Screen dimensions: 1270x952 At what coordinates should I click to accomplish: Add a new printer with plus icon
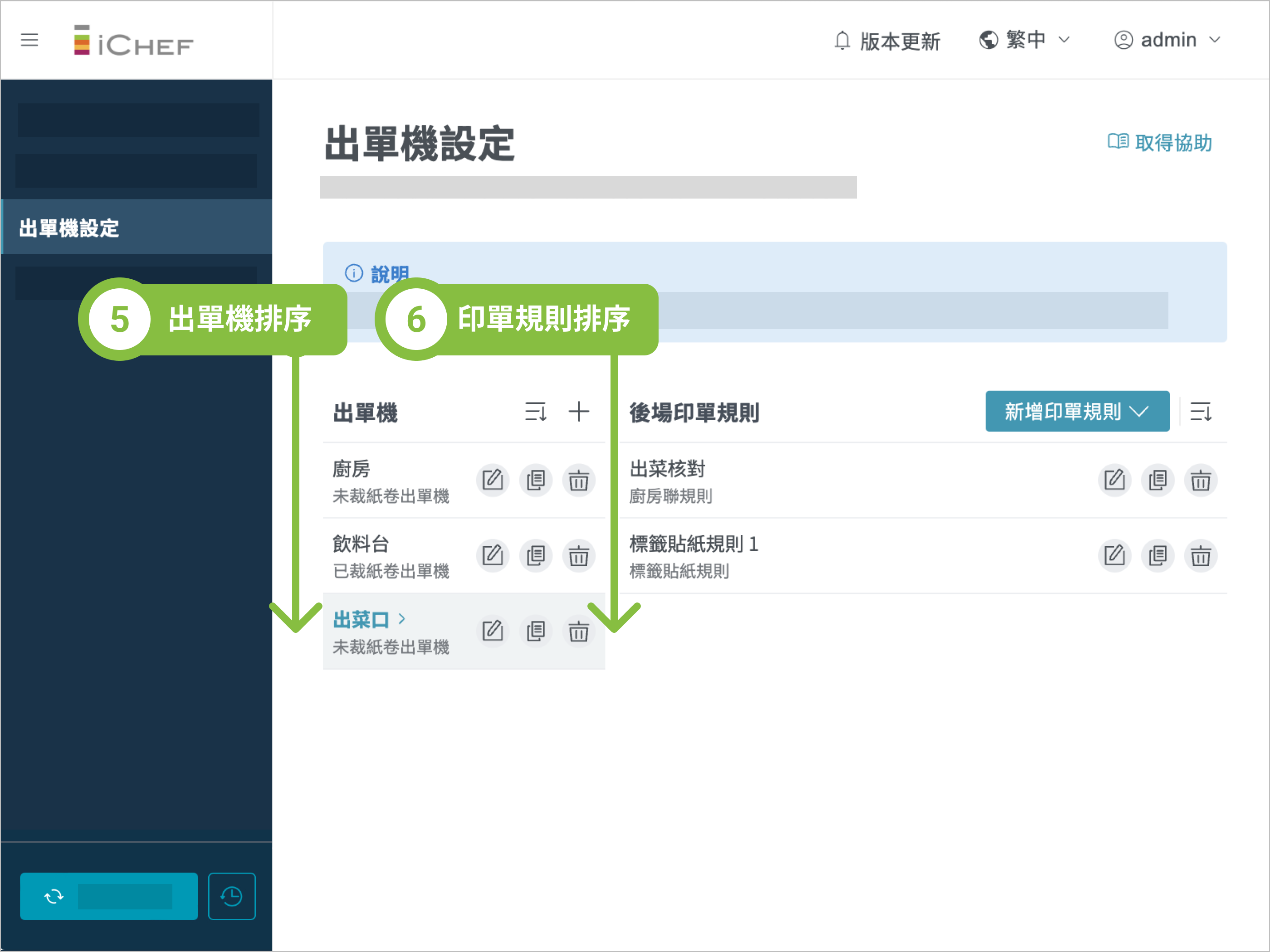point(579,412)
